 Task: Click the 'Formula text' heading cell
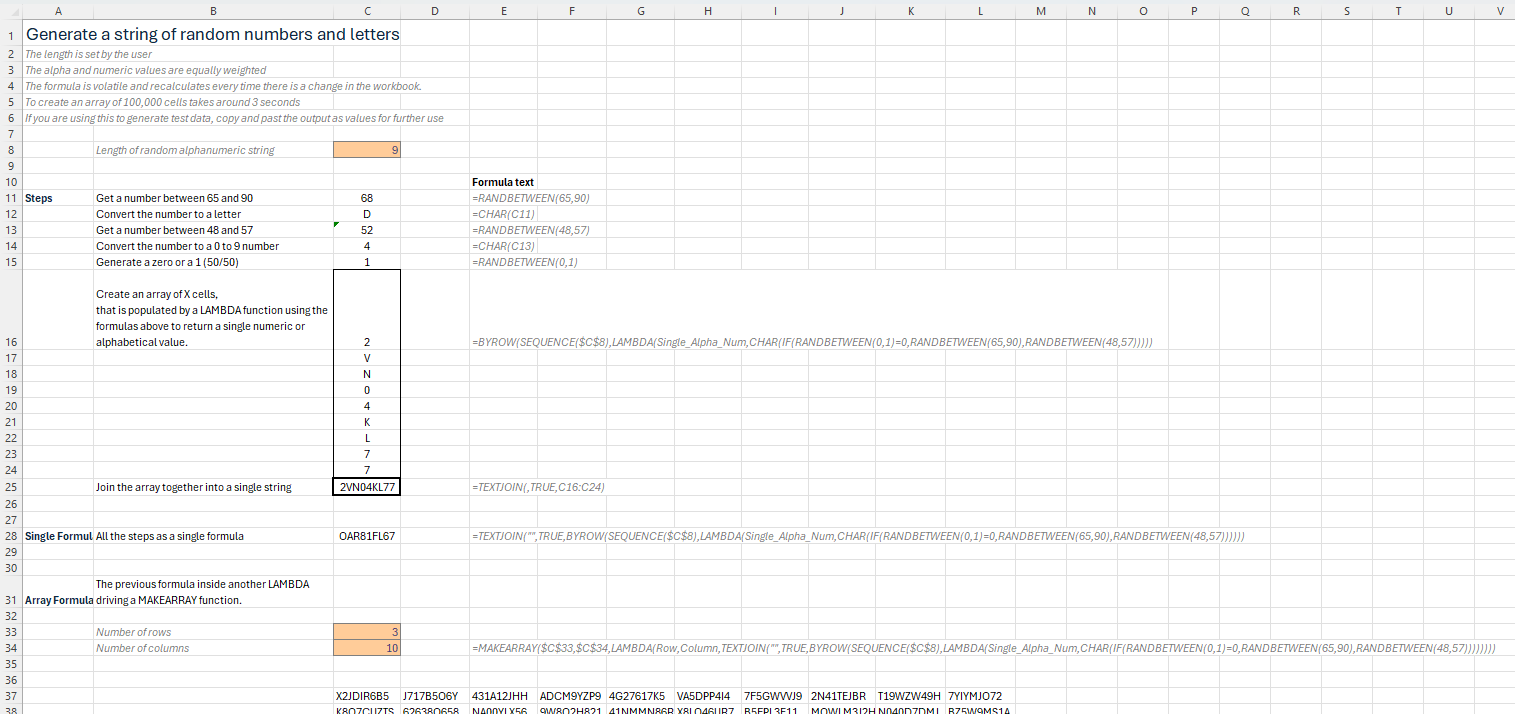pos(503,182)
